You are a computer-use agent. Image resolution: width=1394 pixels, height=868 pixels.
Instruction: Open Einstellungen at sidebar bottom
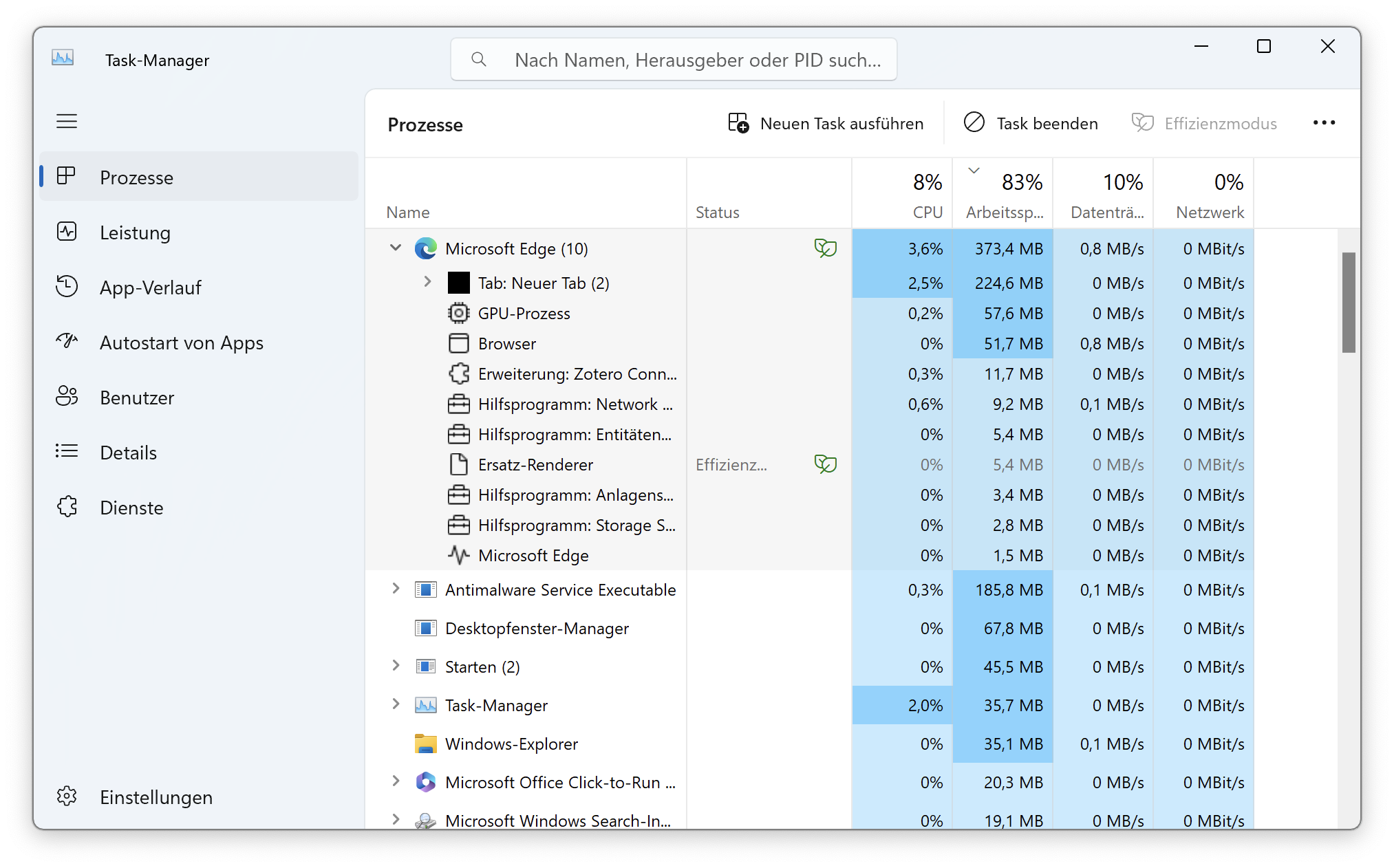(199, 796)
